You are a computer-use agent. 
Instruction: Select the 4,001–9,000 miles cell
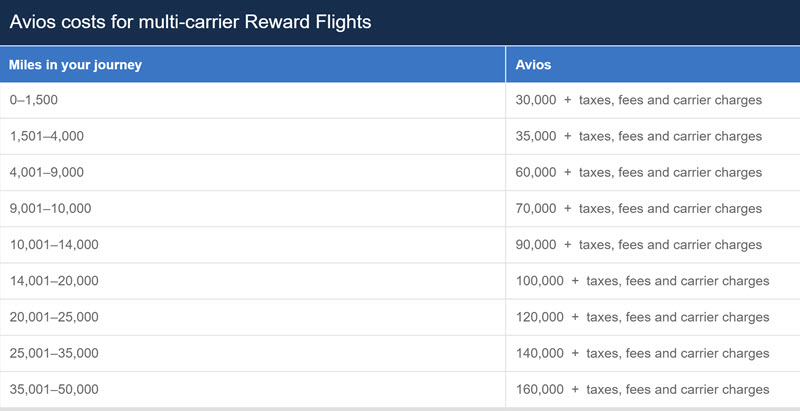[x=253, y=173]
